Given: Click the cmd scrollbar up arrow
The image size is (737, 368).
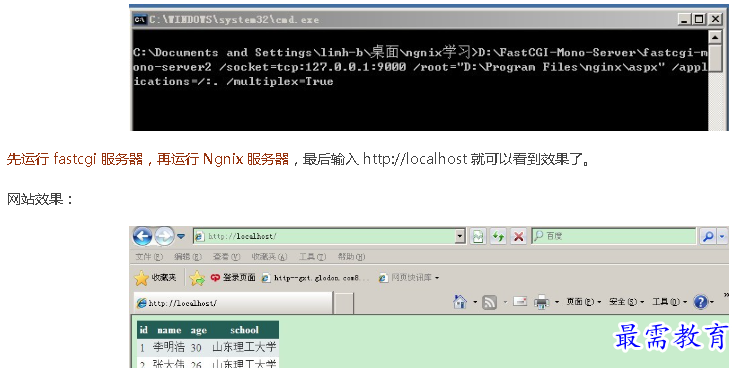Looking at the screenshot, I should click(x=715, y=37).
